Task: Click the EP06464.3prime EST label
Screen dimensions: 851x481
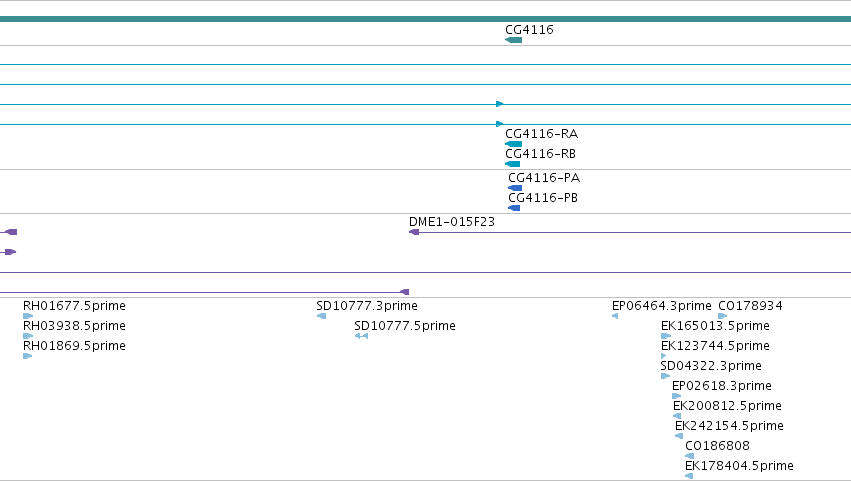Action: (x=662, y=306)
